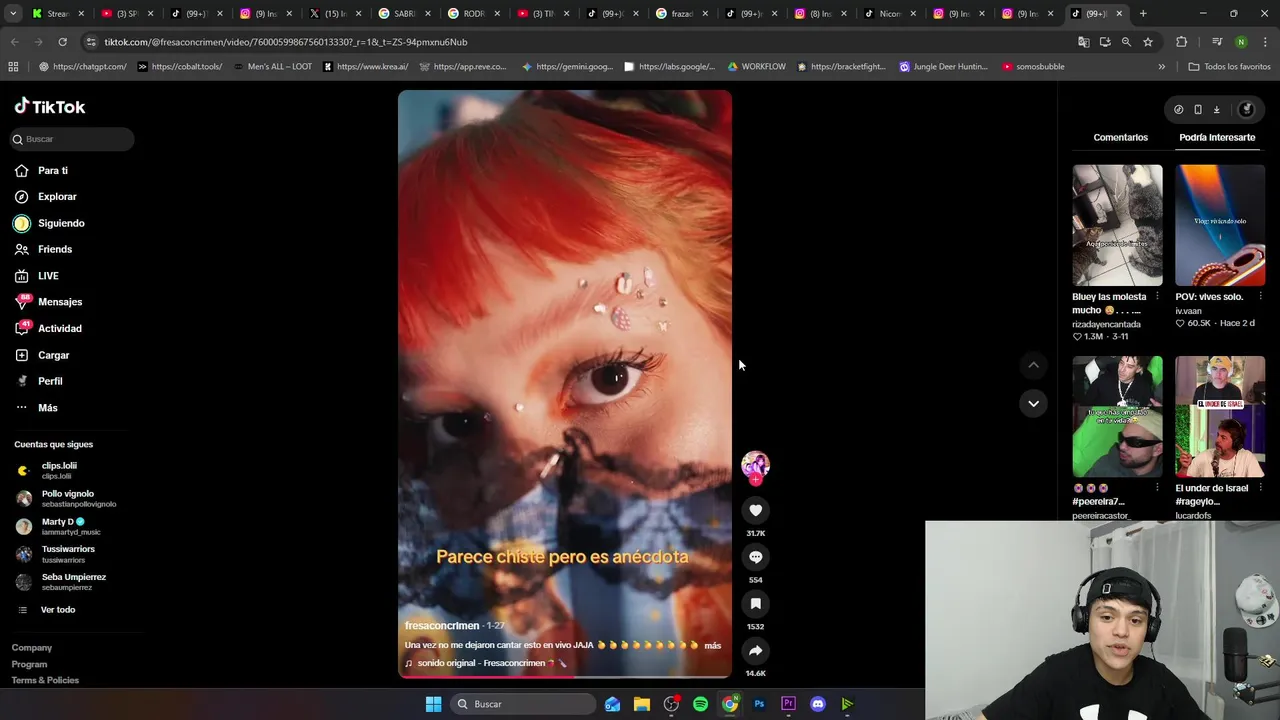This screenshot has width=1280, height=720.
Task: Go to the next video with the down chevron
Action: (1033, 403)
